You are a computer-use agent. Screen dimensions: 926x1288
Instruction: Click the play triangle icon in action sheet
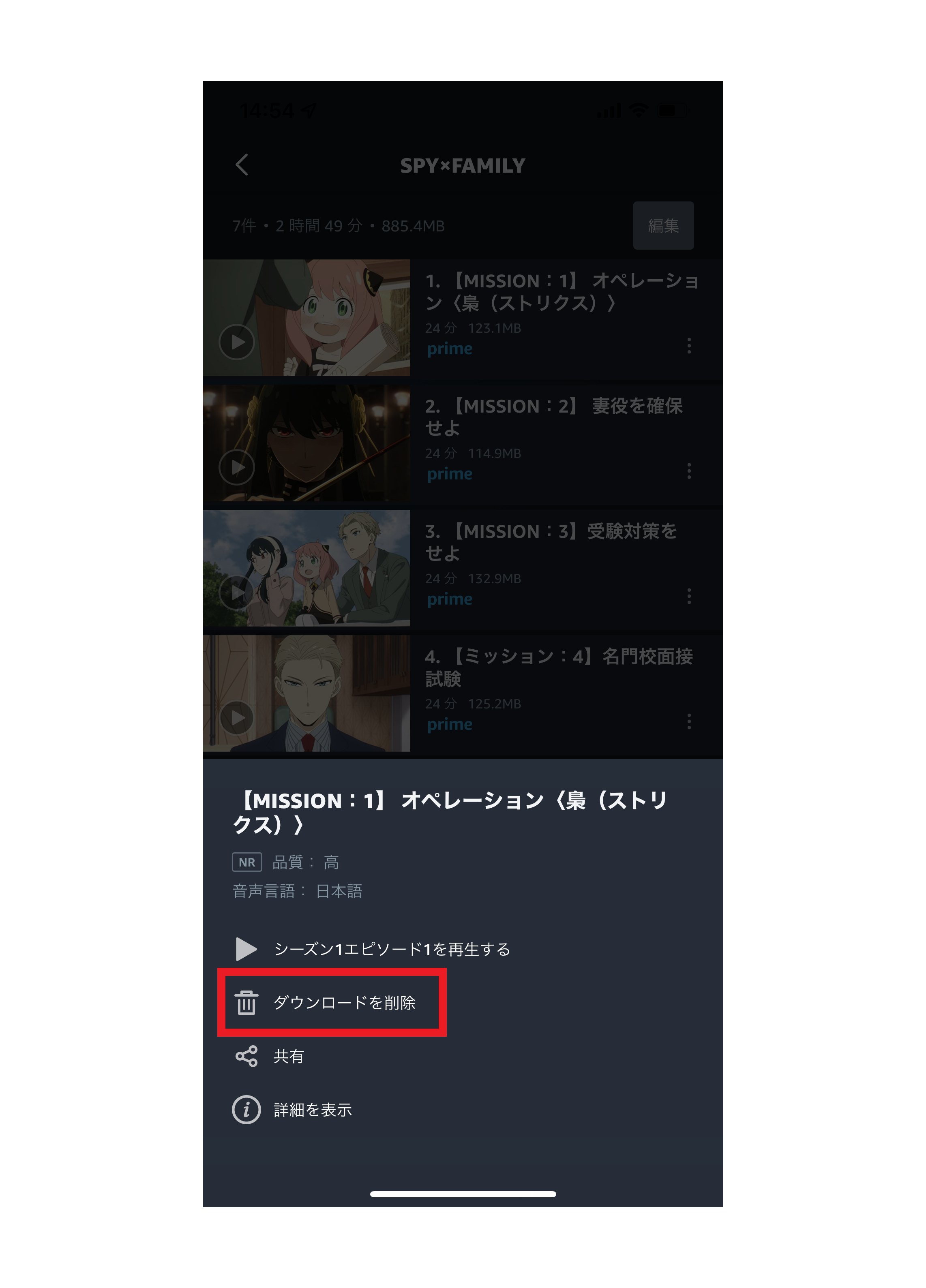(x=247, y=949)
